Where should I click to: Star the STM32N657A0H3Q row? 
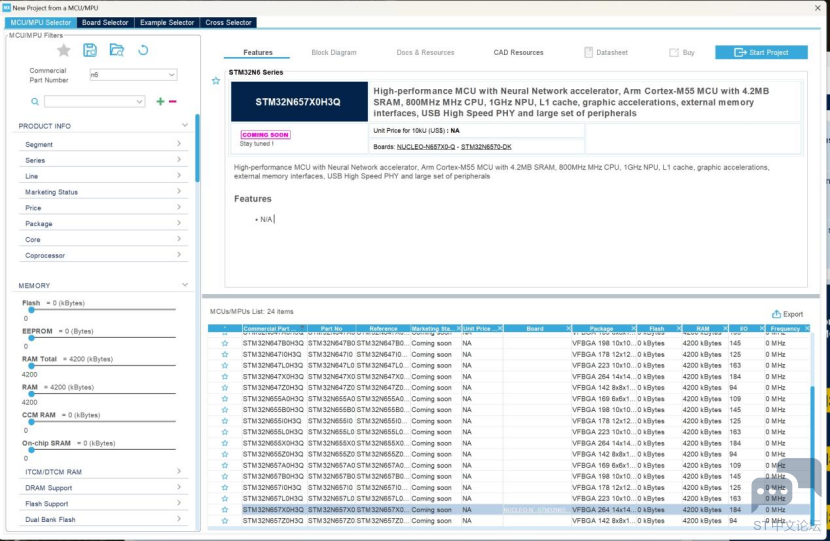pyautogui.click(x=225, y=465)
